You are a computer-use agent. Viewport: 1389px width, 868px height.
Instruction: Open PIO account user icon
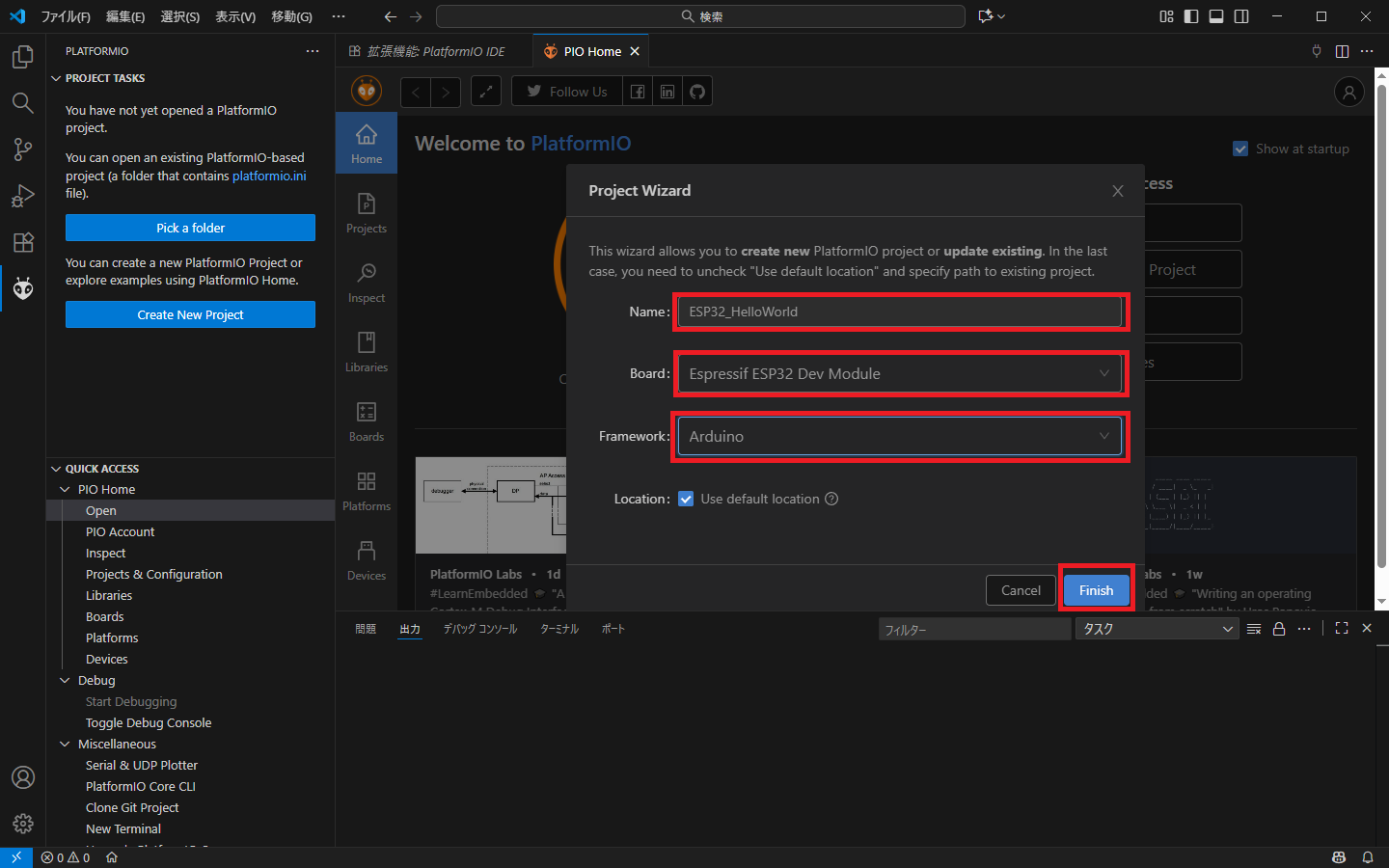(1348, 92)
